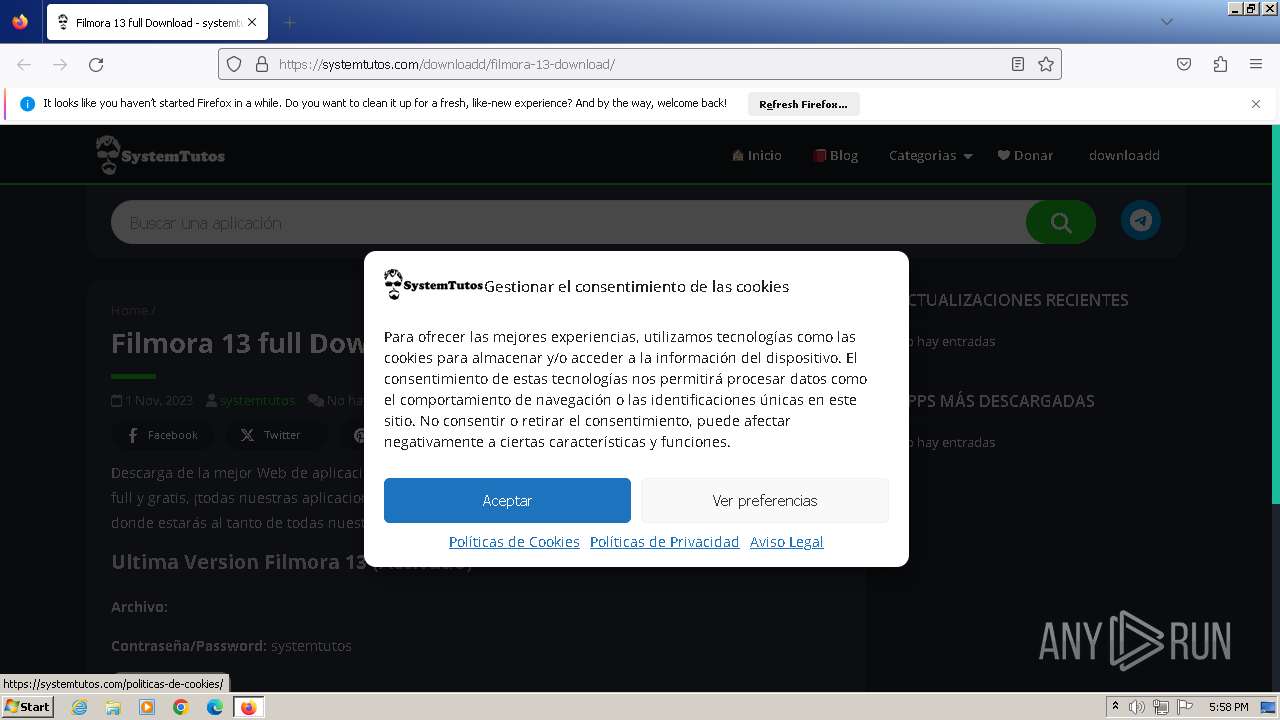Share the post on Twitter
Screen dimensions: 1280x720
tap(270, 435)
